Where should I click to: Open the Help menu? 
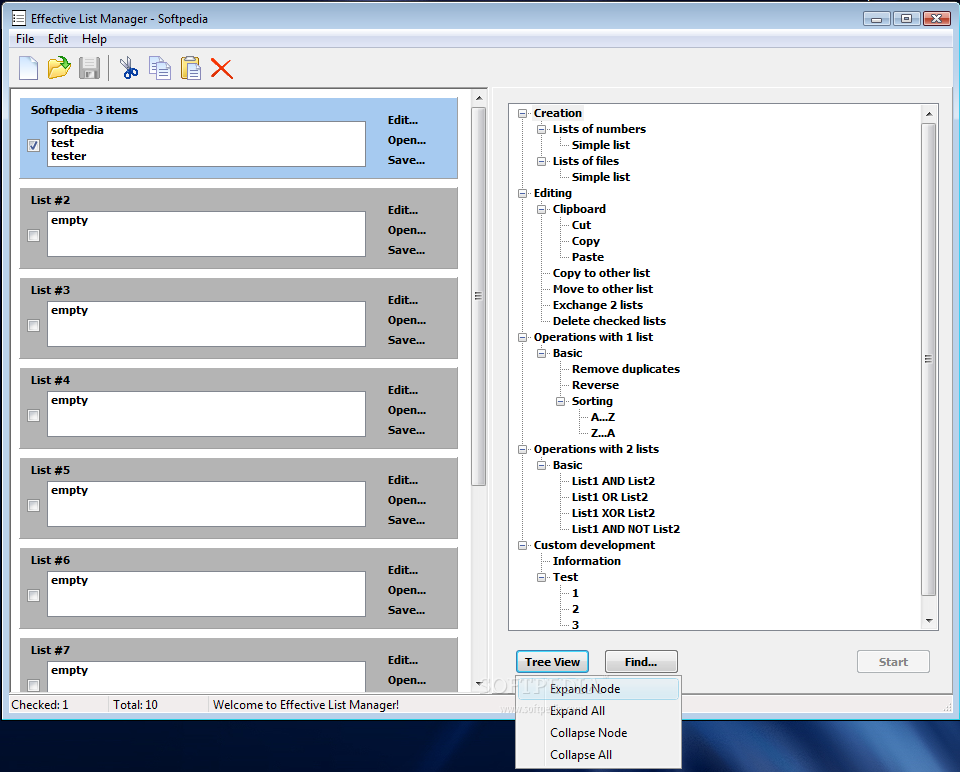point(94,39)
